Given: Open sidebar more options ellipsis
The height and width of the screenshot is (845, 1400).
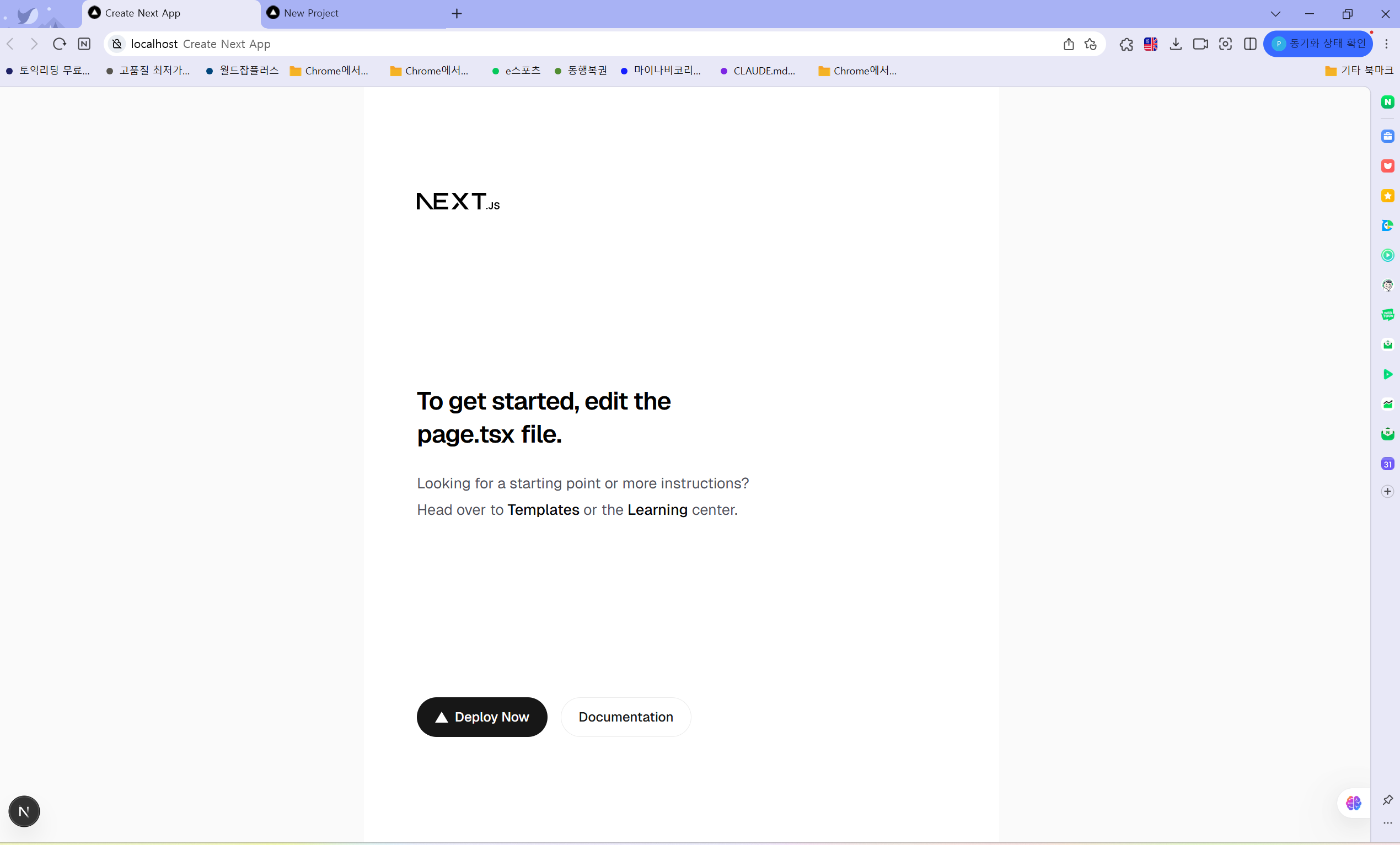Looking at the screenshot, I should point(1387,823).
